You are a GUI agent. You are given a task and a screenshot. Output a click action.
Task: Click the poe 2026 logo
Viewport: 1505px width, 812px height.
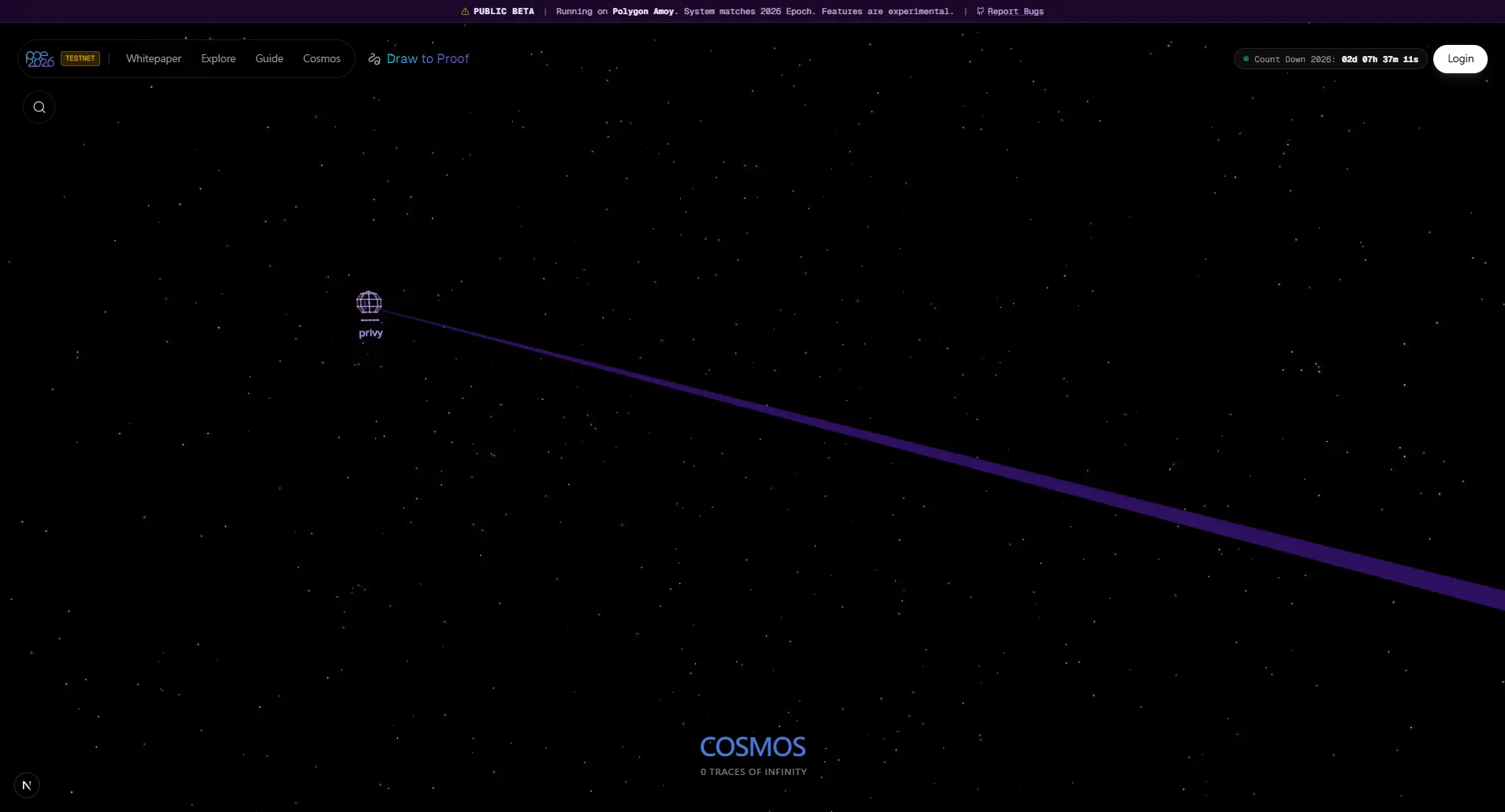(39, 58)
